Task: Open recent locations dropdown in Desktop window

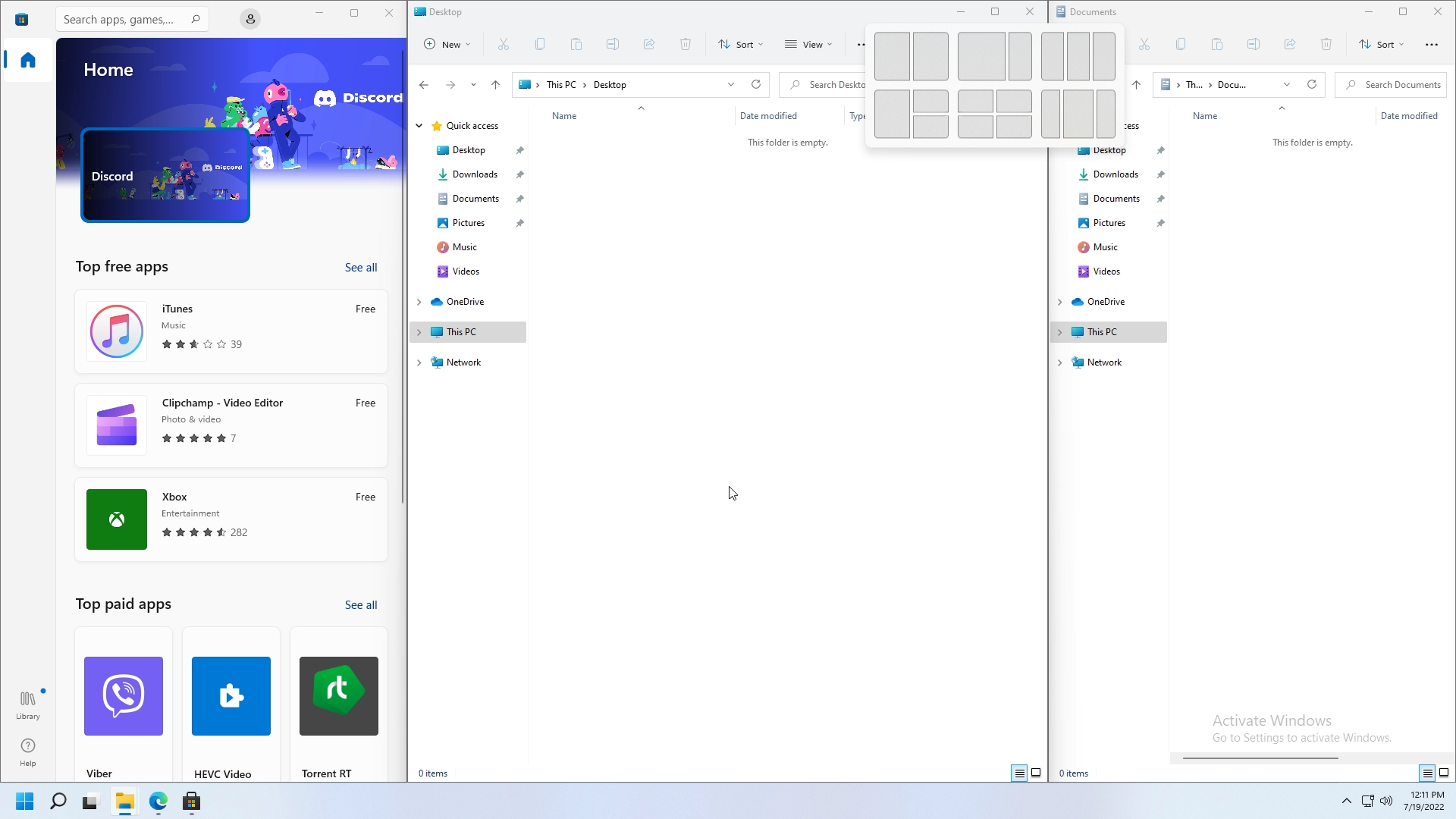Action: tap(473, 85)
